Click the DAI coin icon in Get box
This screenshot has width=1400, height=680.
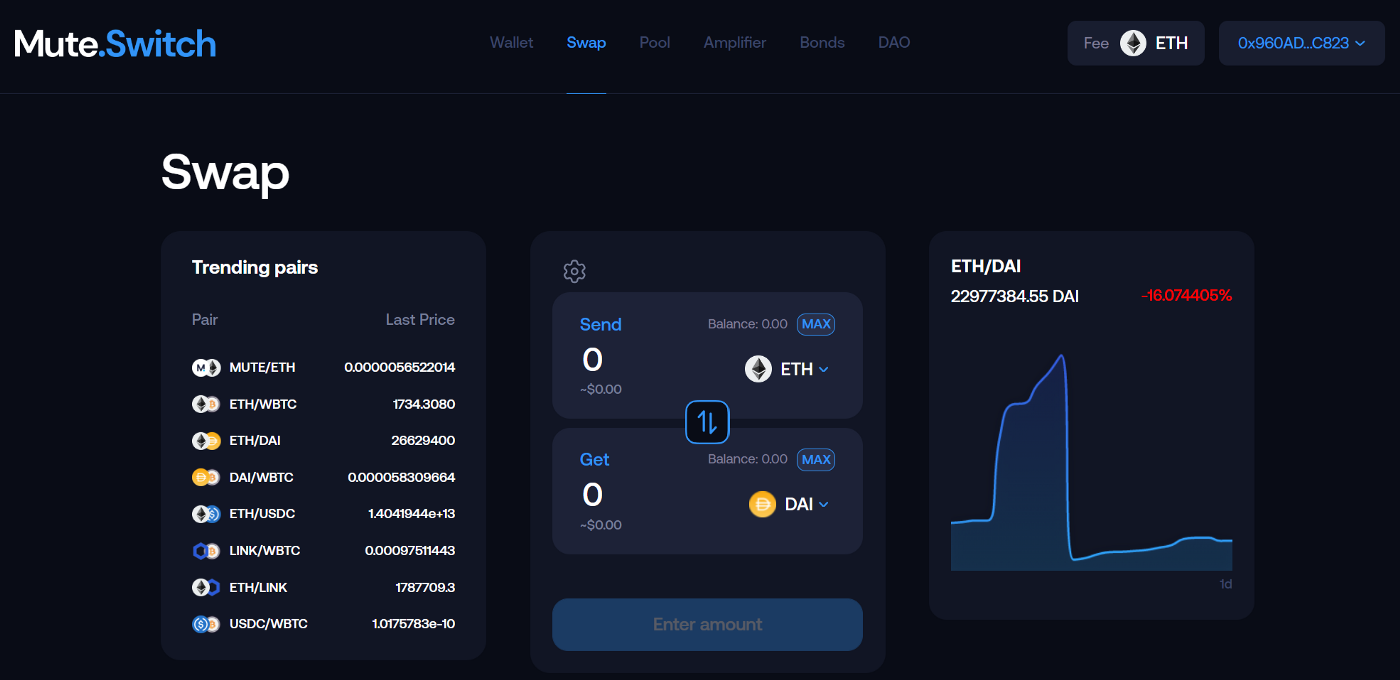[763, 504]
